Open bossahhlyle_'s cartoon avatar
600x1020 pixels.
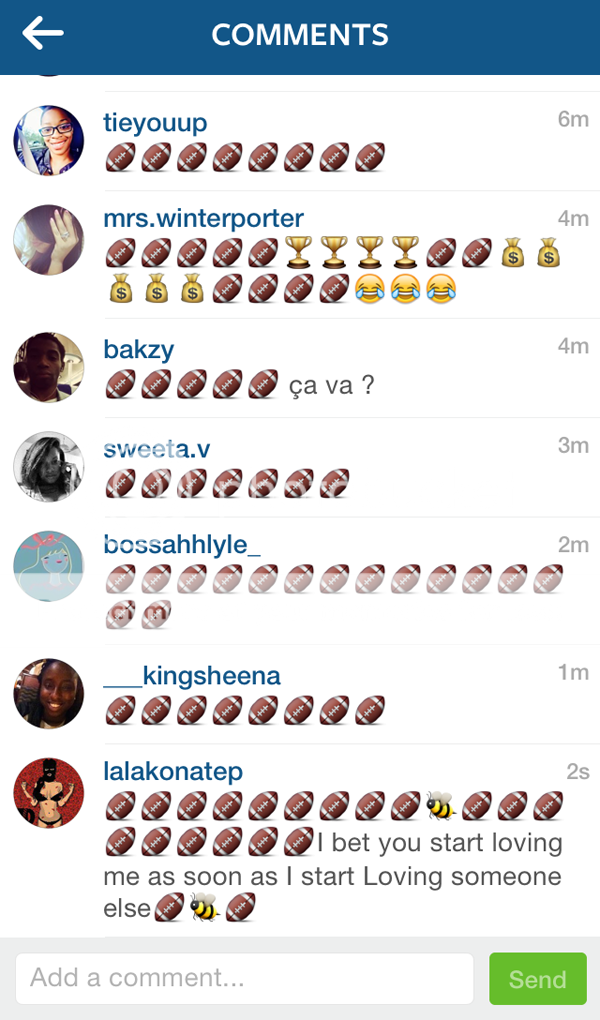49,566
